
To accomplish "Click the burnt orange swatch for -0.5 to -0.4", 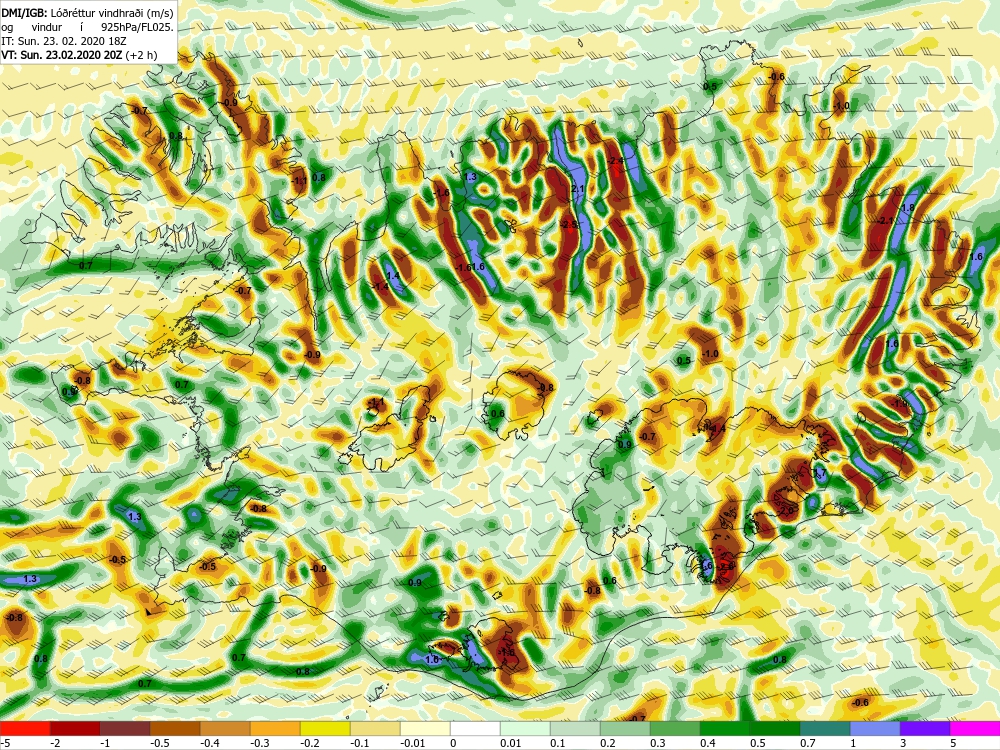I will click(x=175, y=729).
